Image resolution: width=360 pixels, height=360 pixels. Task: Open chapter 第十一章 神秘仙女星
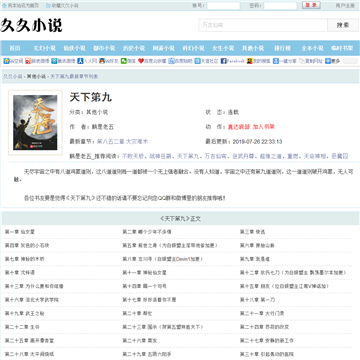(x=144, y=273)
